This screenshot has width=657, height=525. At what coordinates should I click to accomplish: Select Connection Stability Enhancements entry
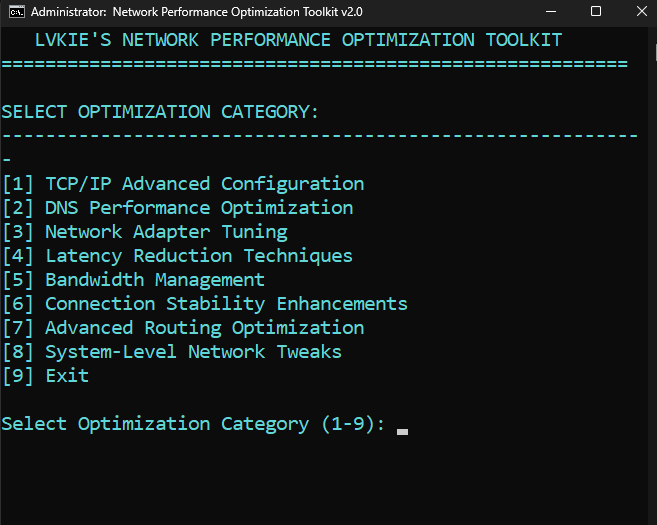coord(205,304)
